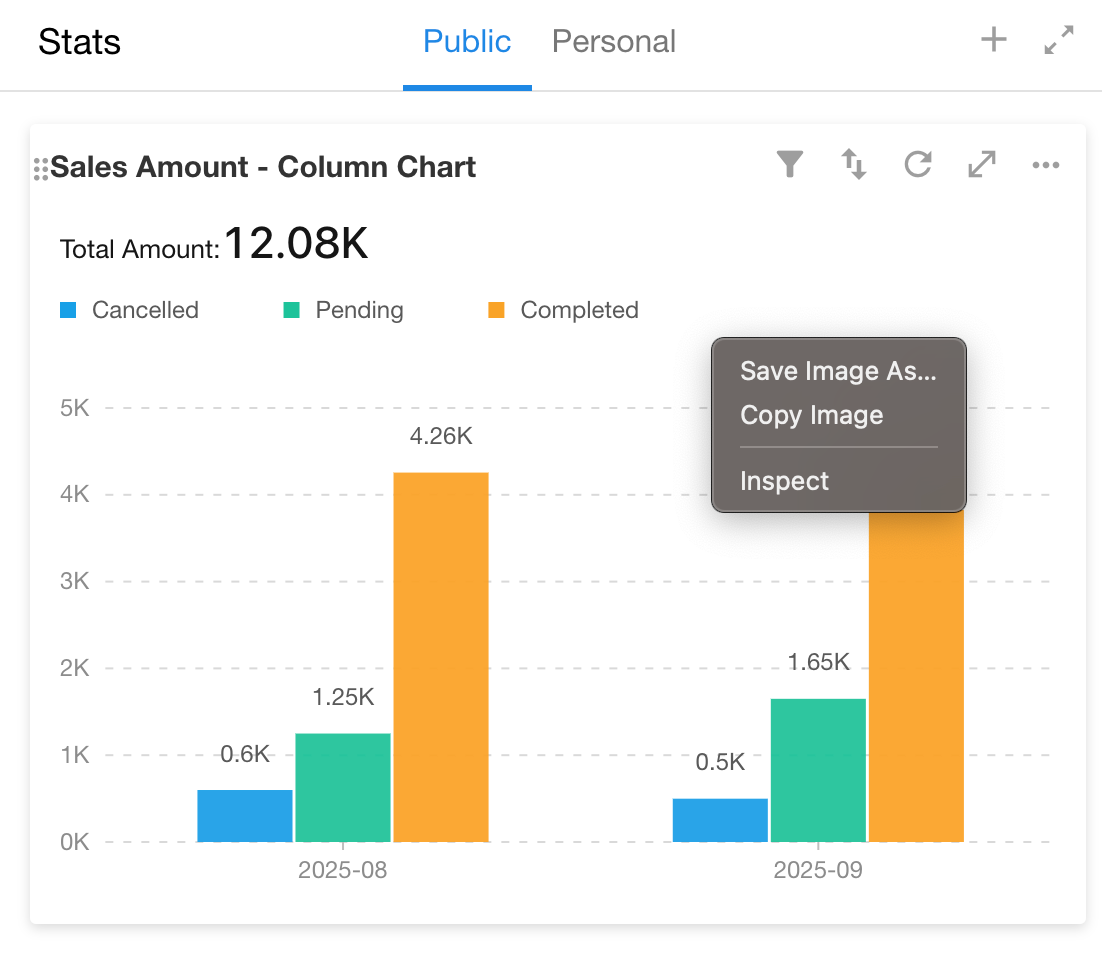
Task: Choose Save Image As from context menu
Action: [838, 371]
